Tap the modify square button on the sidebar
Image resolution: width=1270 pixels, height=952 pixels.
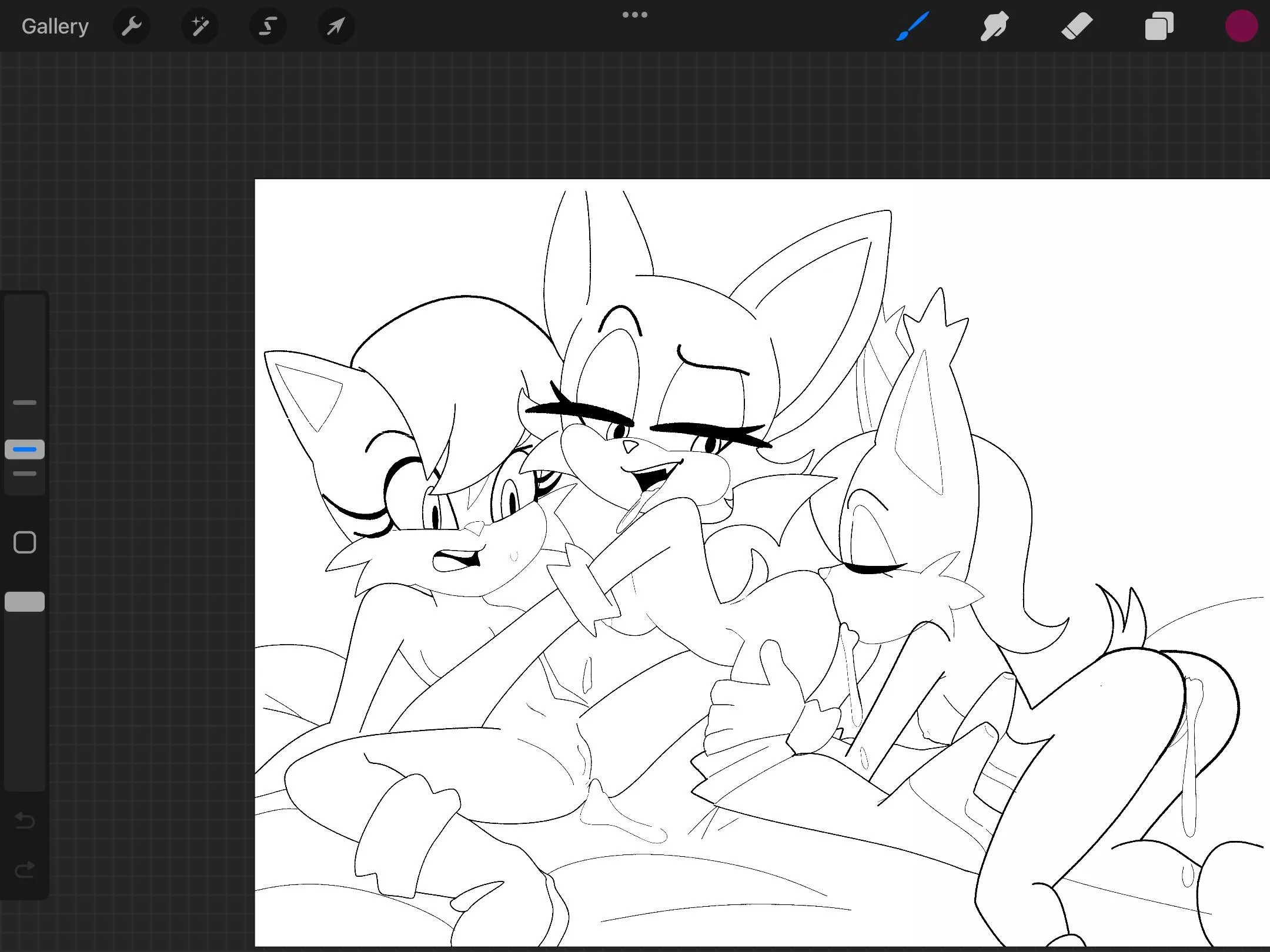(x=25, y=542)
